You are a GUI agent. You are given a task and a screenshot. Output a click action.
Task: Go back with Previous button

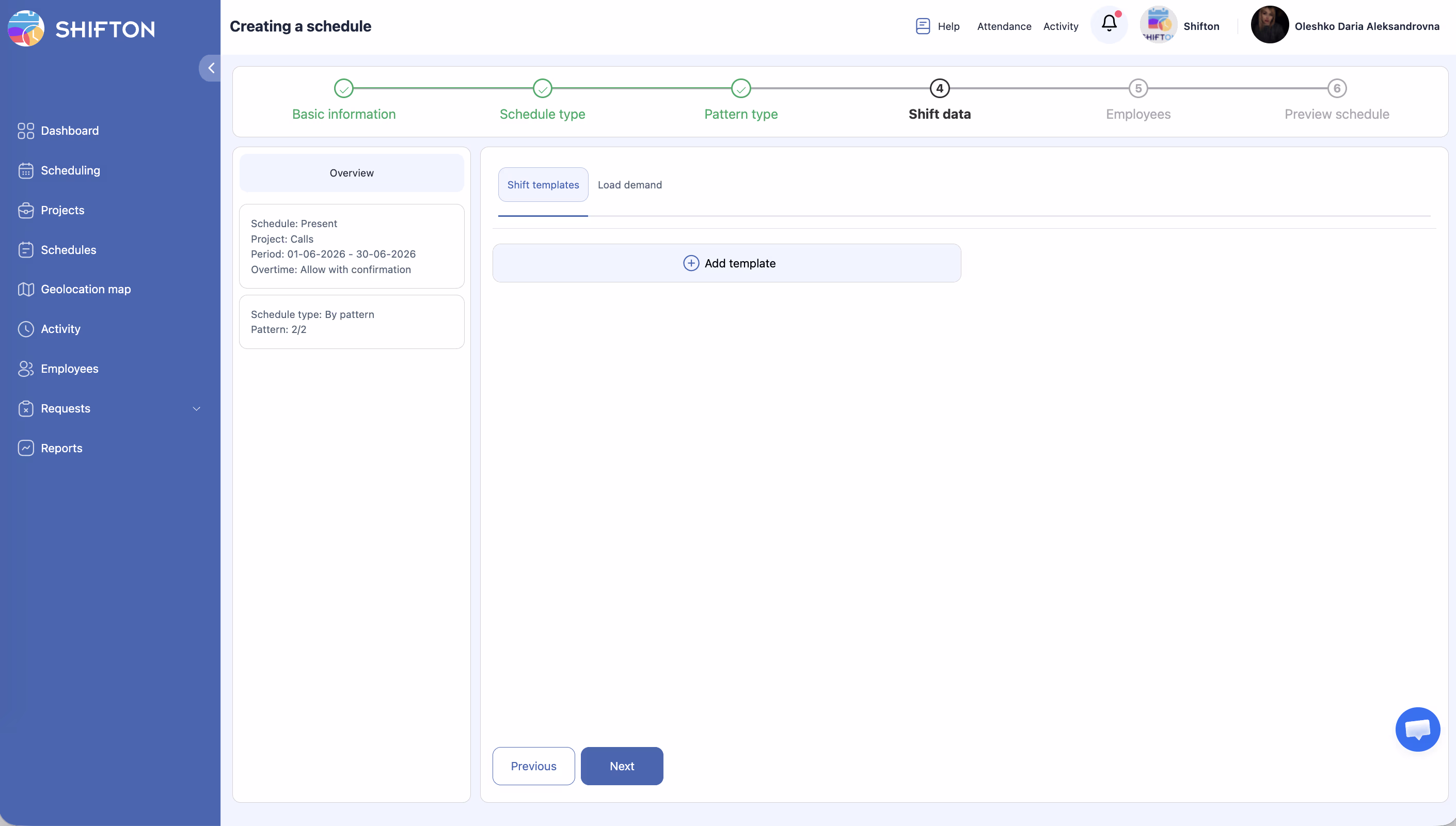533,766
